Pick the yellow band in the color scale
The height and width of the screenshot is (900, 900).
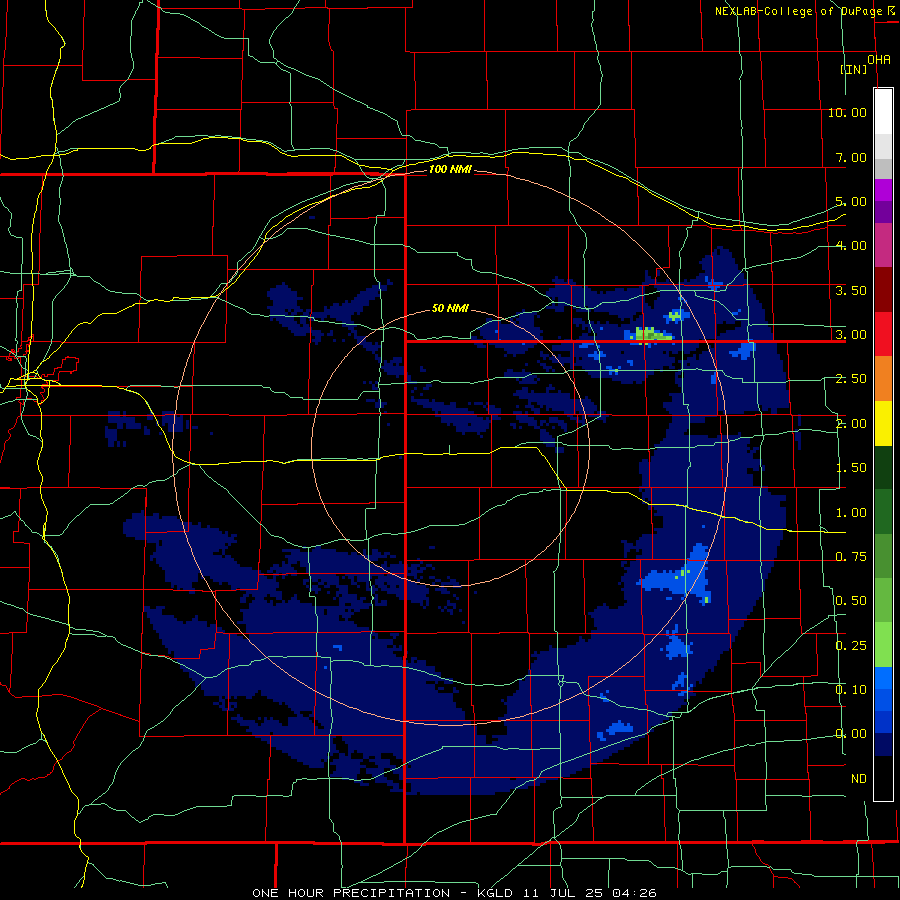click(x=883, y=424)
